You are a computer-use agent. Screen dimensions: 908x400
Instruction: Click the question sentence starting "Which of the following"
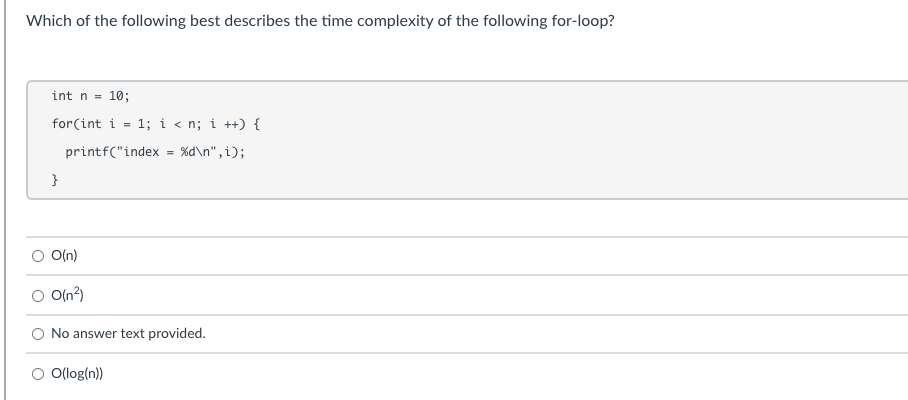[320, 21]
